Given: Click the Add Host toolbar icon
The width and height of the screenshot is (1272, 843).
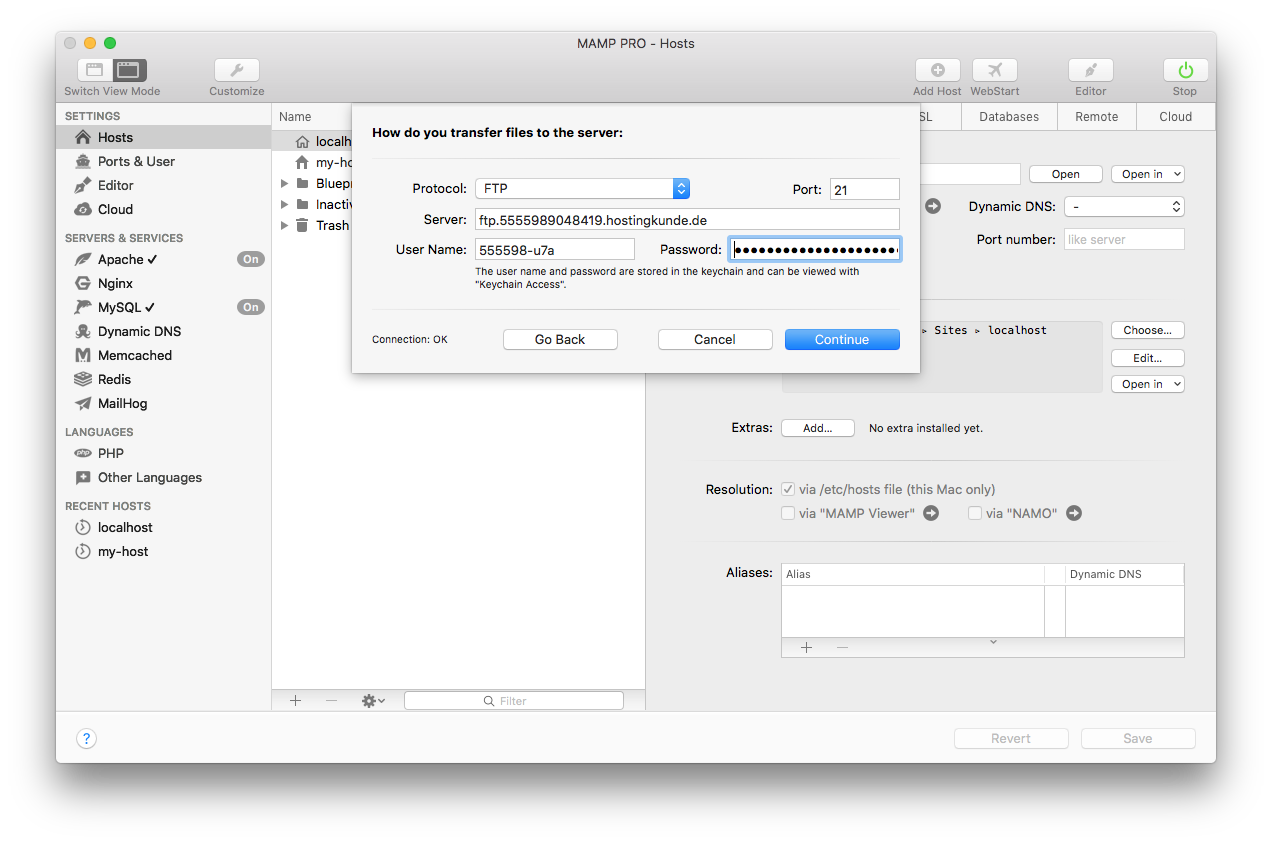Looking at the screenshot, I should (x=937, y=70).
